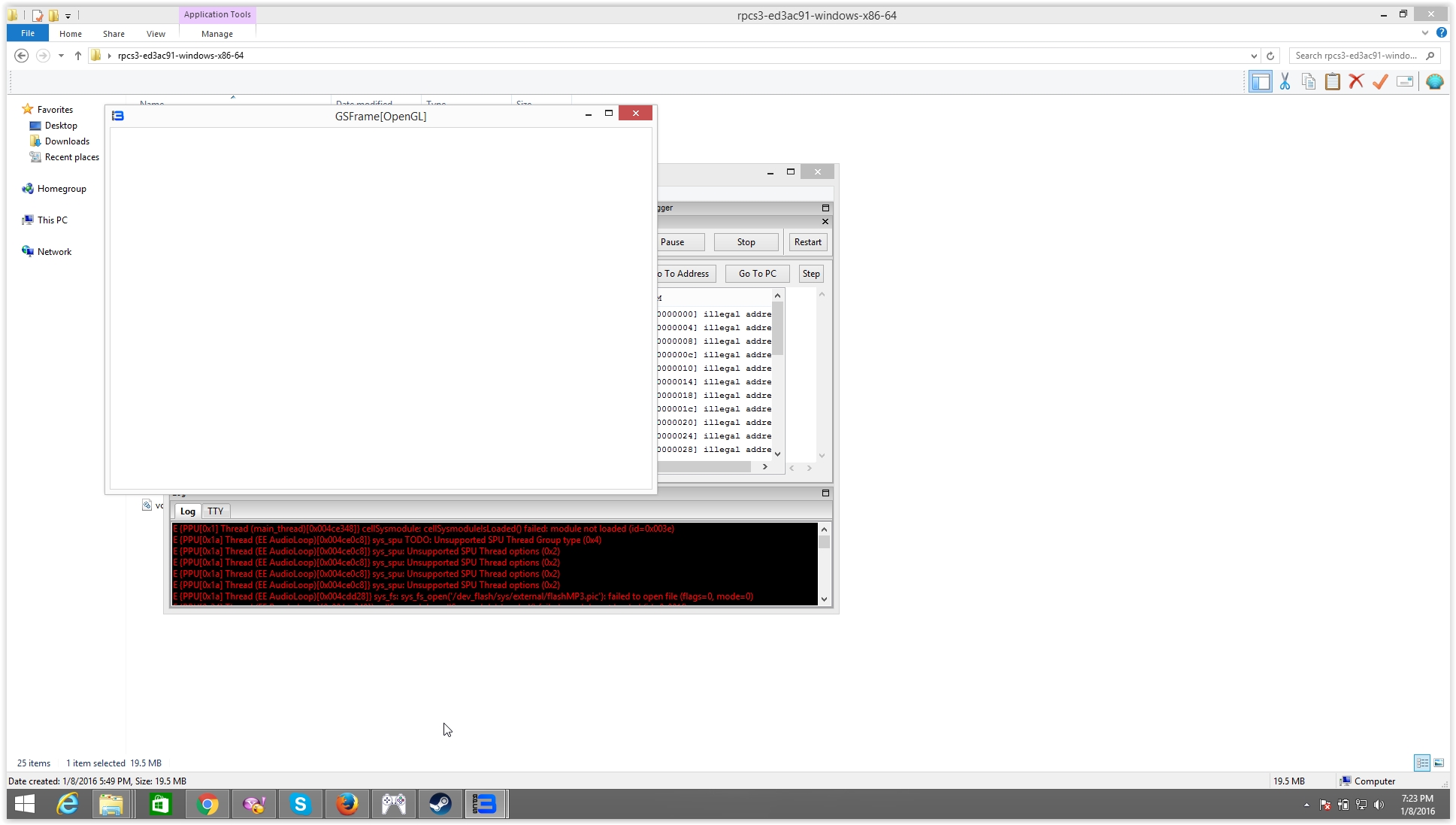Switch to the TTY tab
Image resolution: width=1456 pixels, height=825 pixels.
click(x=216, y=511)
